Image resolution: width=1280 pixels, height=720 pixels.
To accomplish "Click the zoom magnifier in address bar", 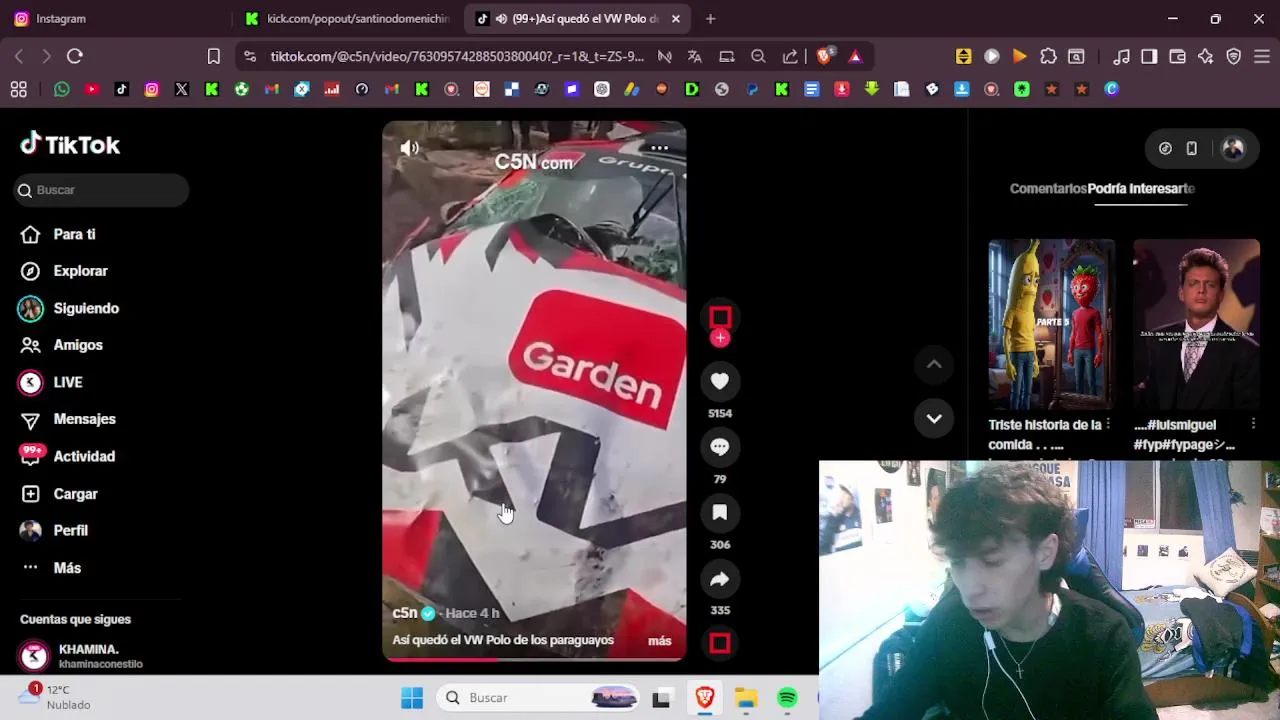I will [x=758, y=57].
